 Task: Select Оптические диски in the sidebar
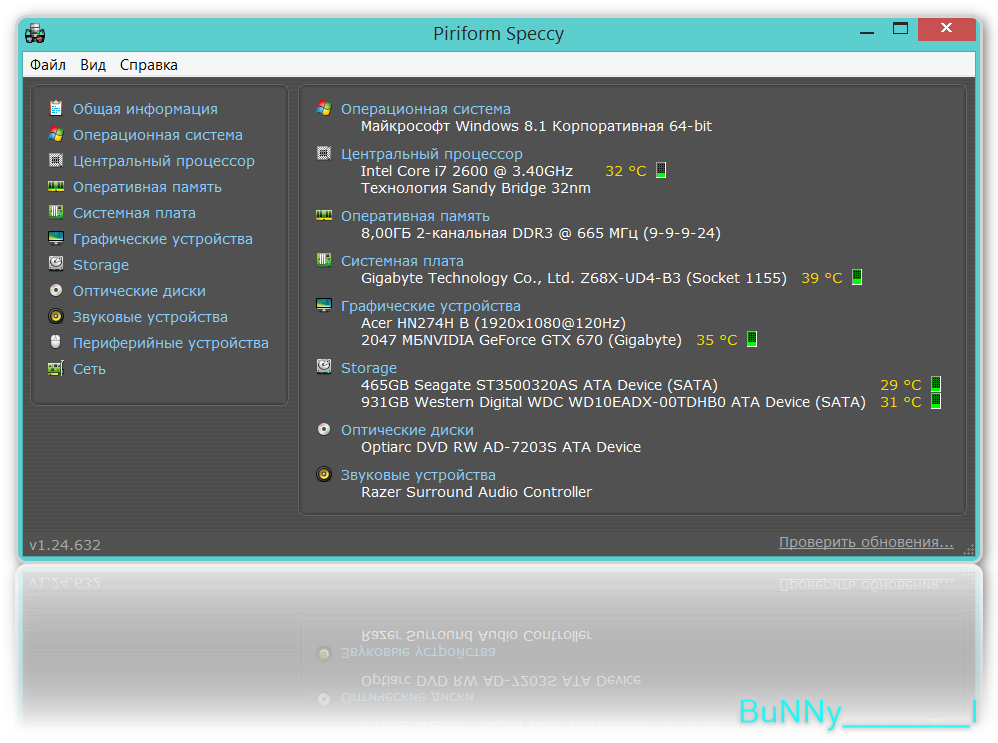[139, 291]
